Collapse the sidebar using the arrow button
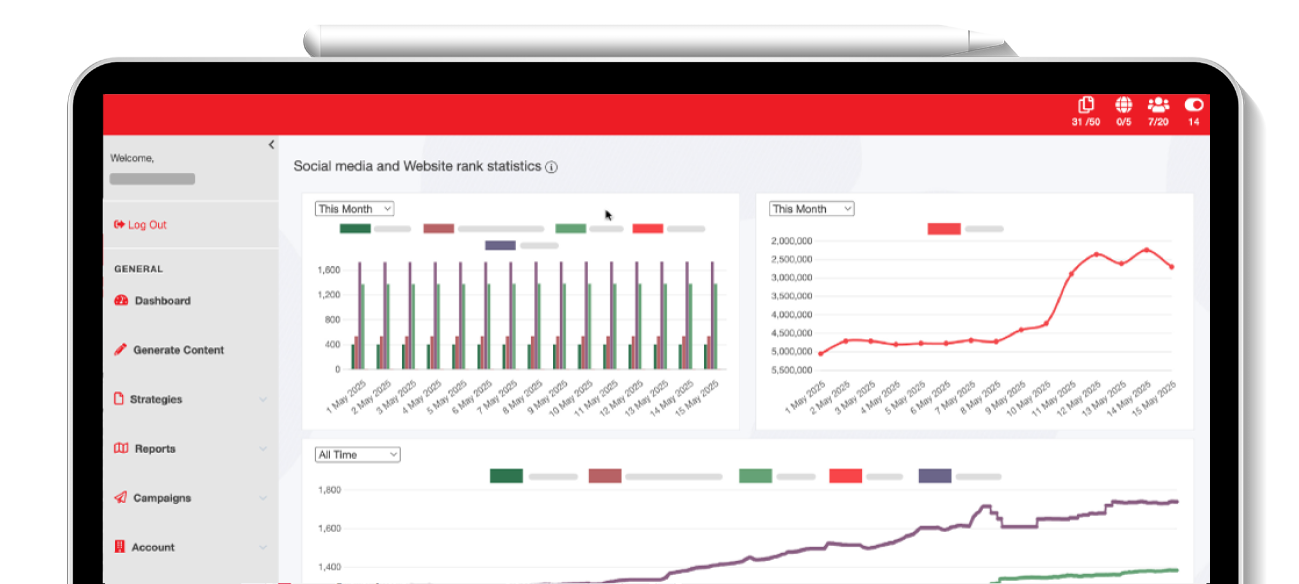This screenshot has height=584, width=1299. [271, 145]
